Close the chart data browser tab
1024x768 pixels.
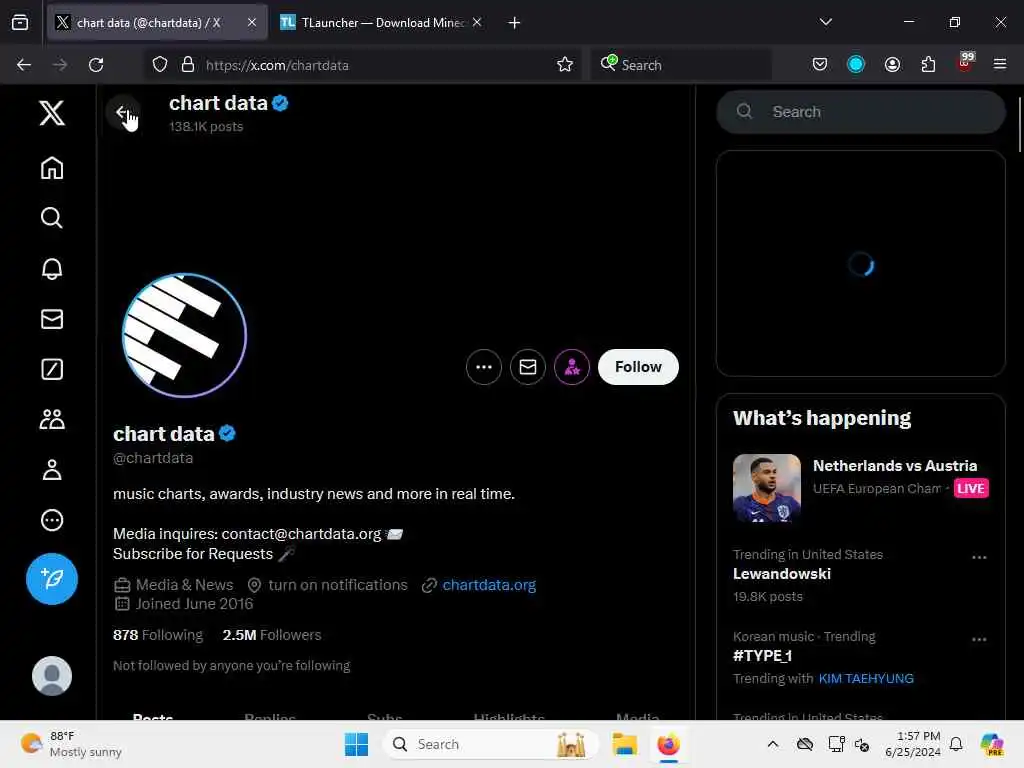tap(252, 22)
